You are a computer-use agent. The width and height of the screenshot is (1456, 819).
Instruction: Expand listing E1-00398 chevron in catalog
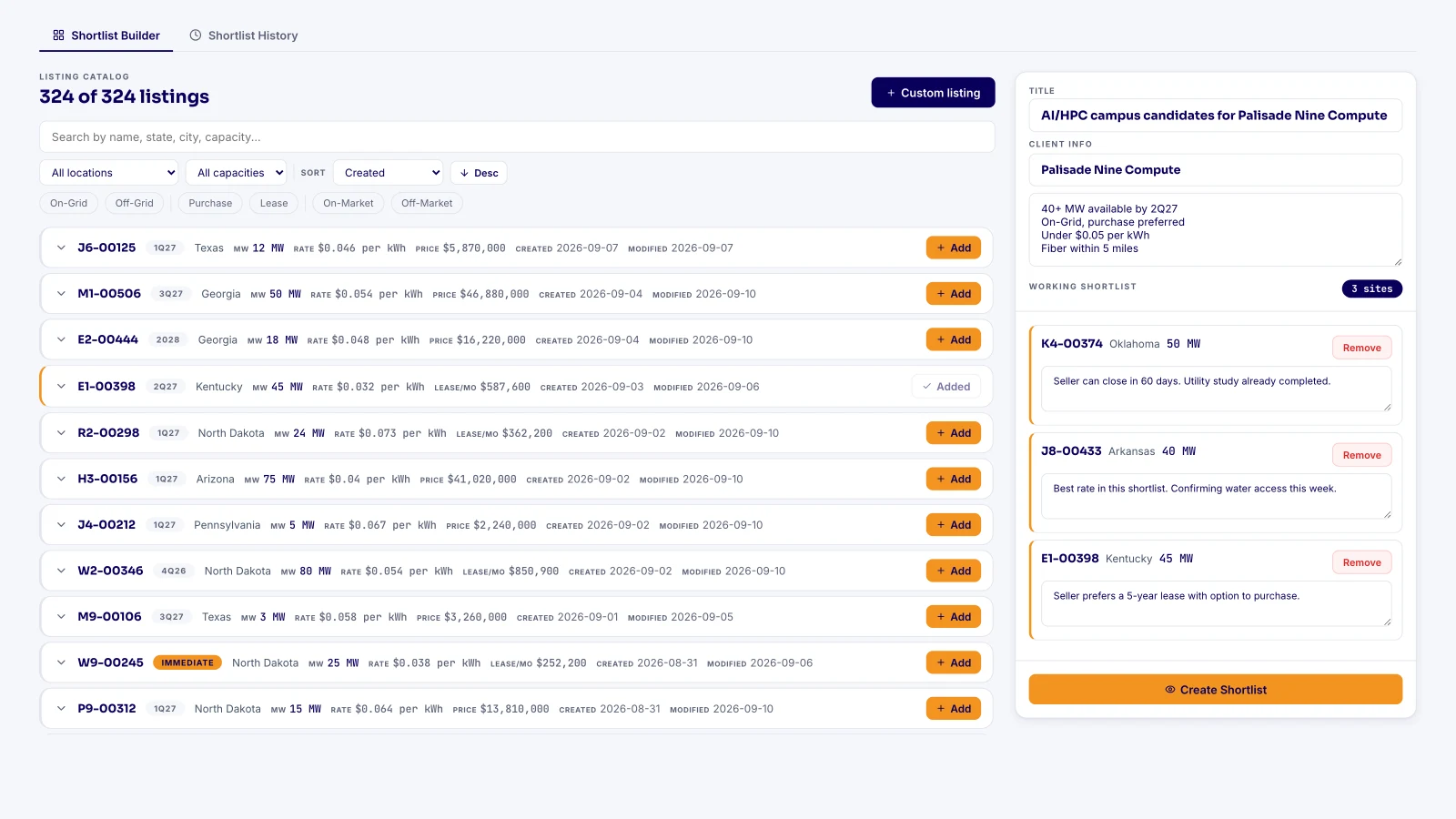[x=61, y=387]
